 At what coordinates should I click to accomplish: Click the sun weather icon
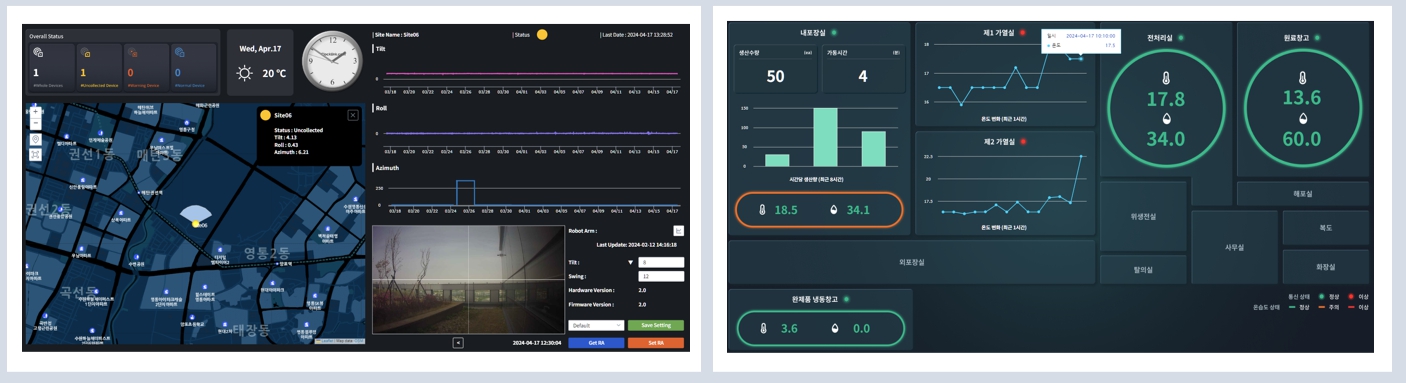(x=243, y=74)
